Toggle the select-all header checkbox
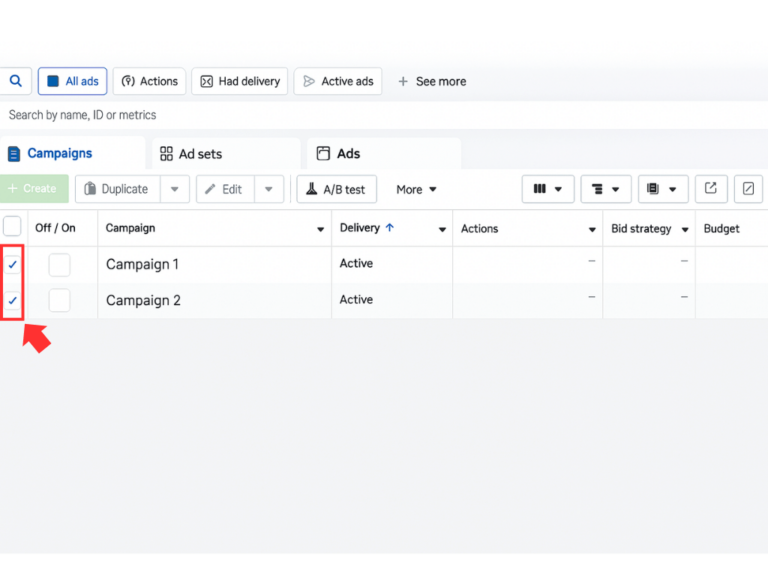 pyautogui.click(x=12, y=227)
